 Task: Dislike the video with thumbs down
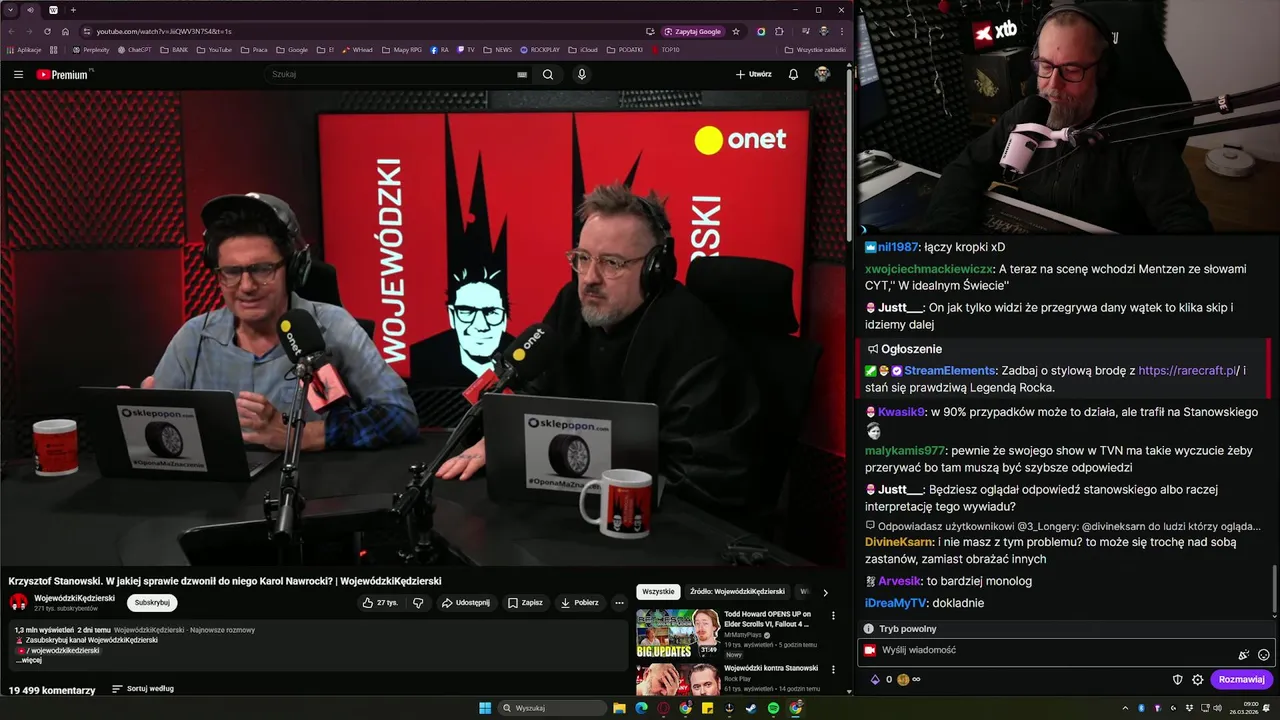pos(418,603)
